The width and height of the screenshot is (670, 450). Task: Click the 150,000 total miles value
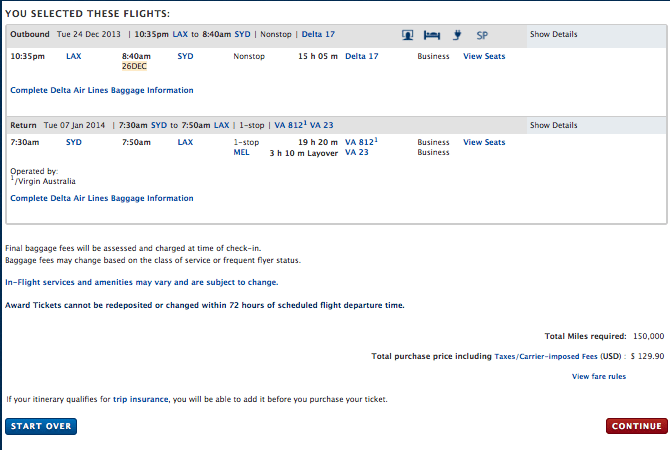[648, 336]
